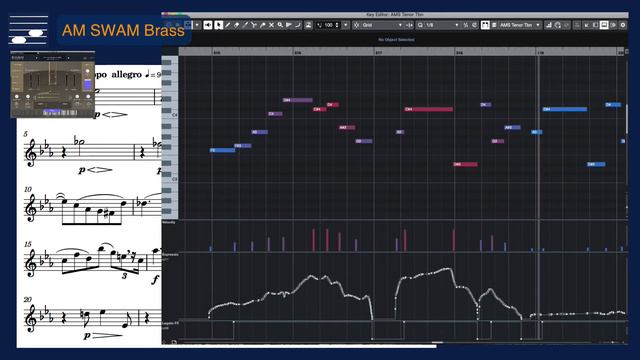
Task: Toggle Acoustic Feedback speaker icon
Action: click(x=208, y=25)
